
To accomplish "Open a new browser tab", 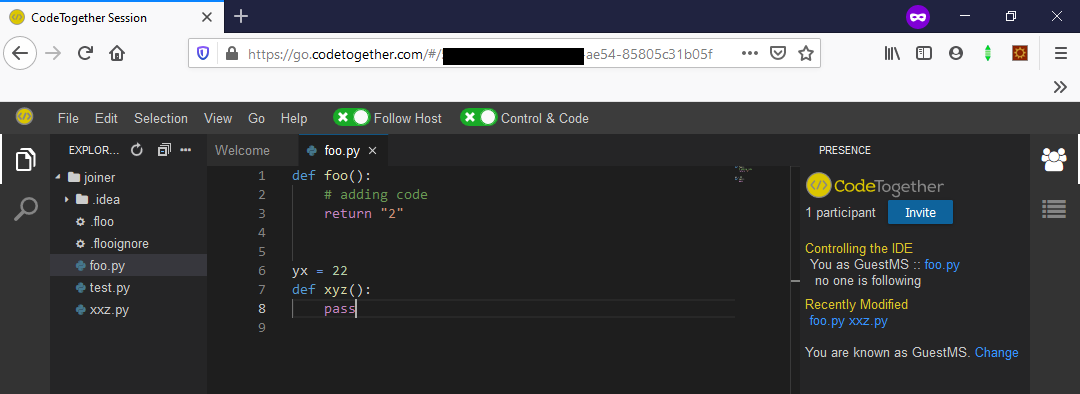I will pyautogui.click(x=240, y=17).
